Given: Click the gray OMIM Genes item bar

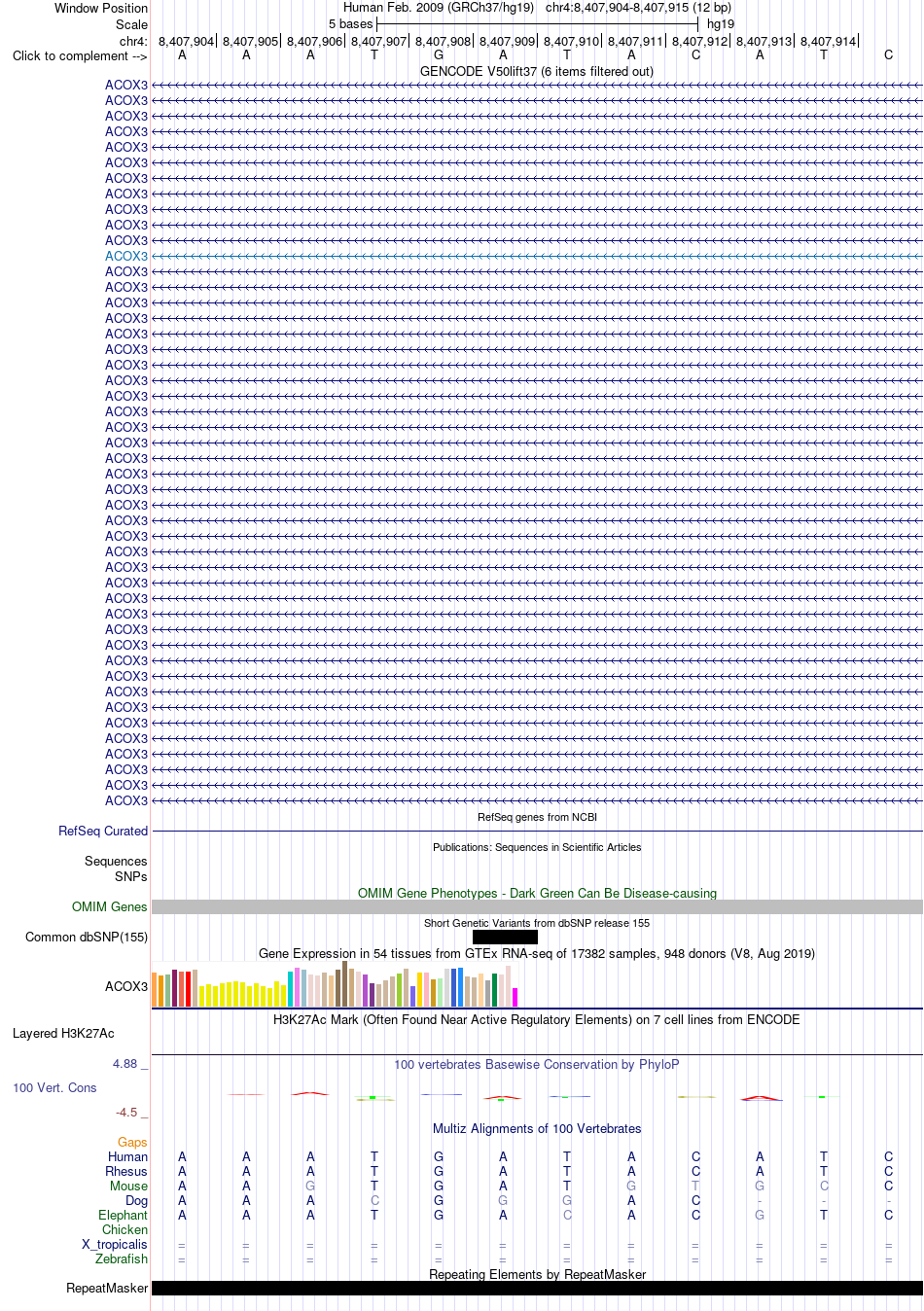Looking at the screenshot, I should (537, 906).
